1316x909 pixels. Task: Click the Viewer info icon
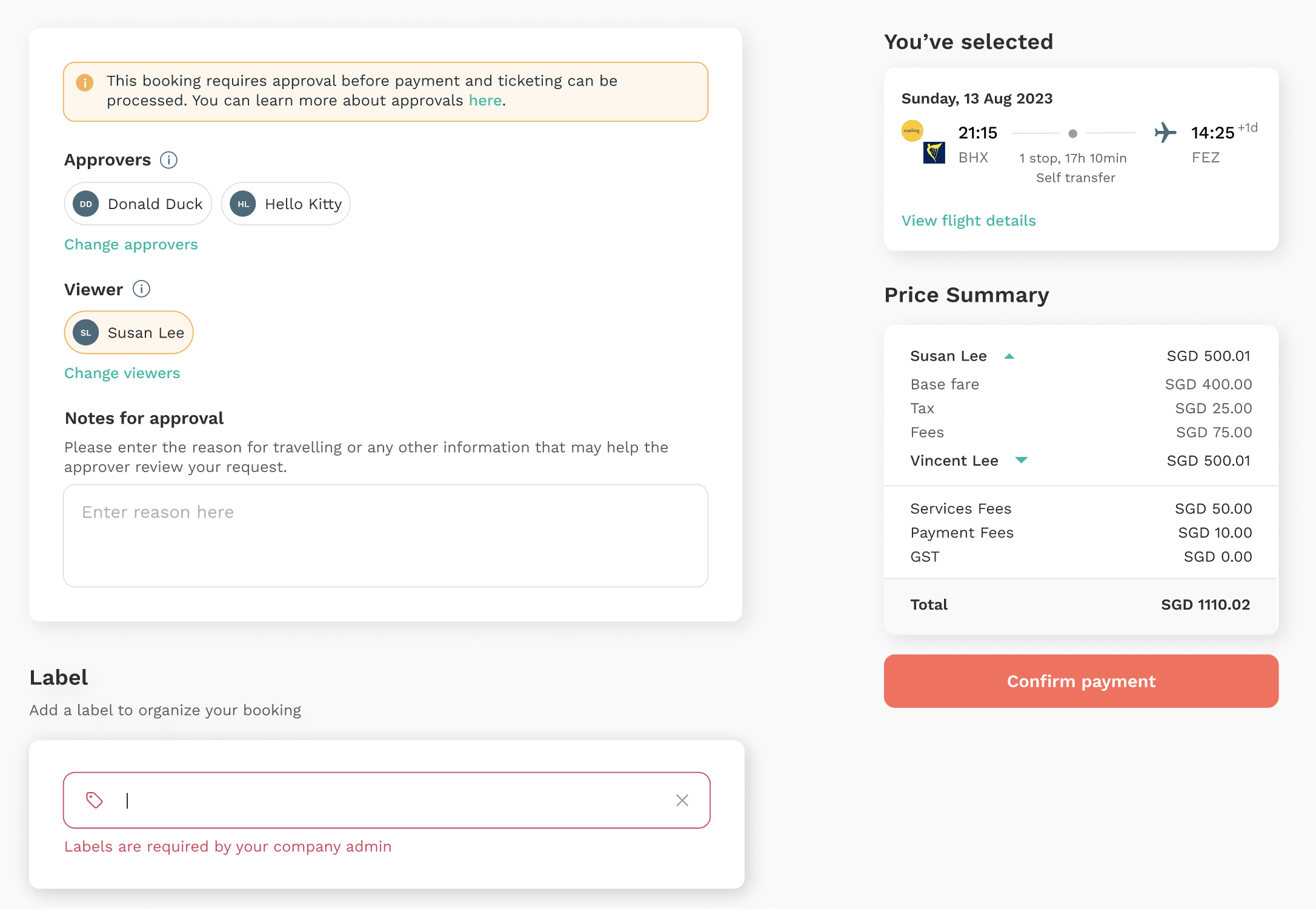141,289
